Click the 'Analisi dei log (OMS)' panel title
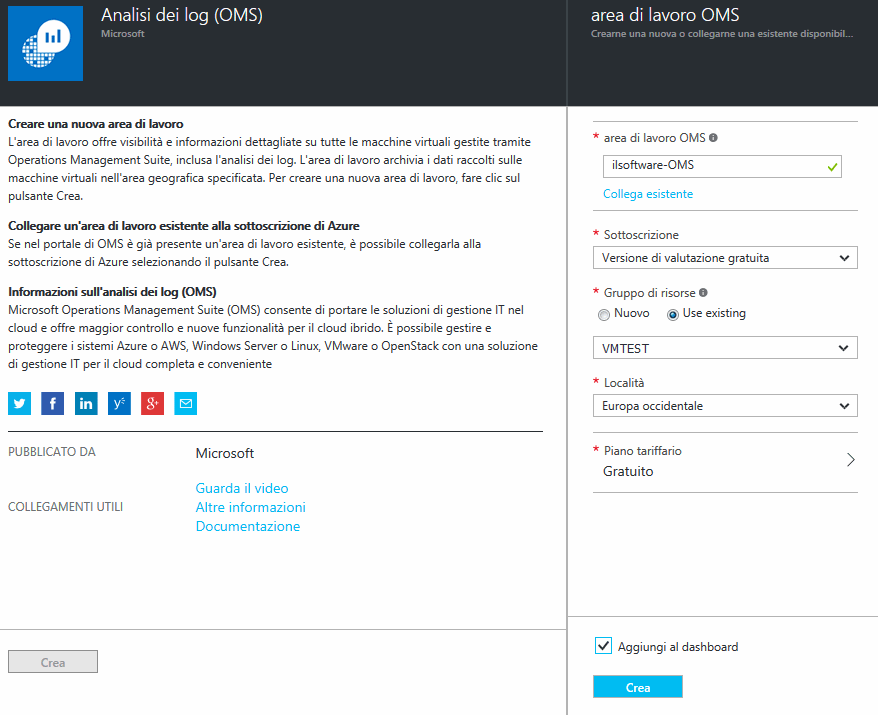 182,15
